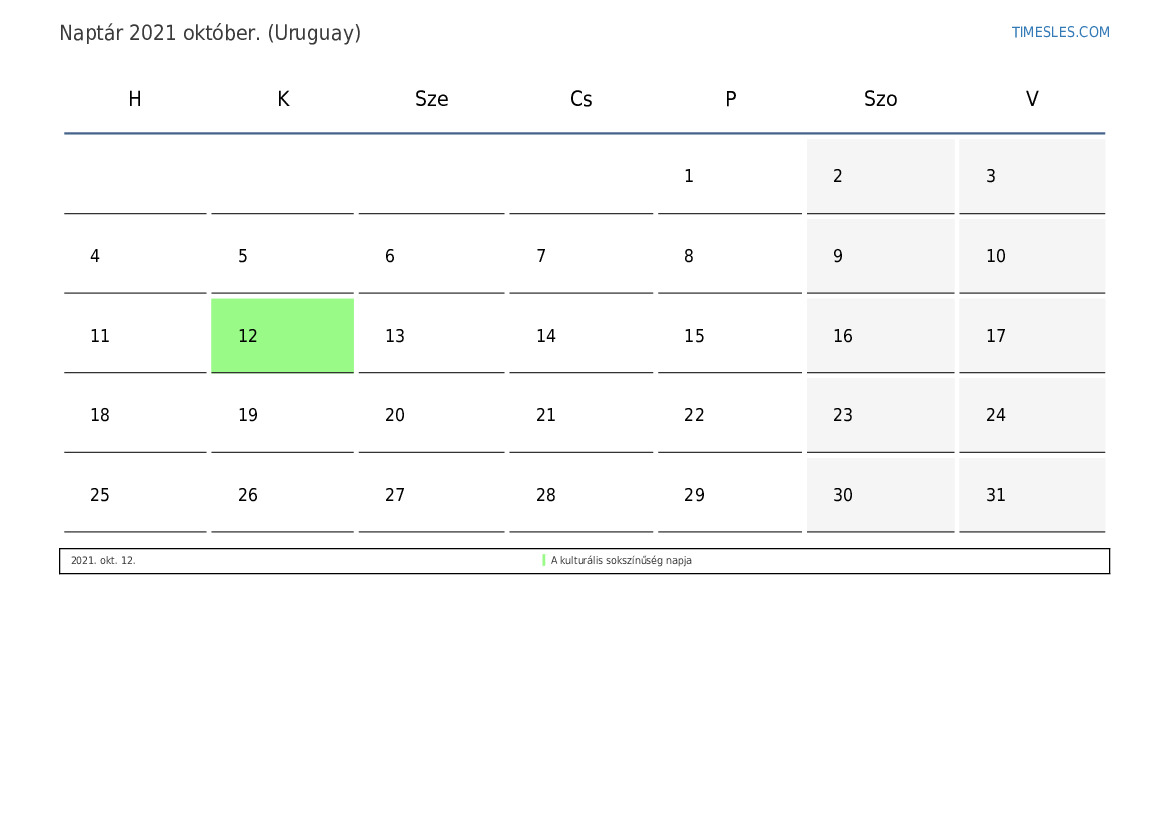Select the date October 1

pyautogui.click(x=730, y=176)
